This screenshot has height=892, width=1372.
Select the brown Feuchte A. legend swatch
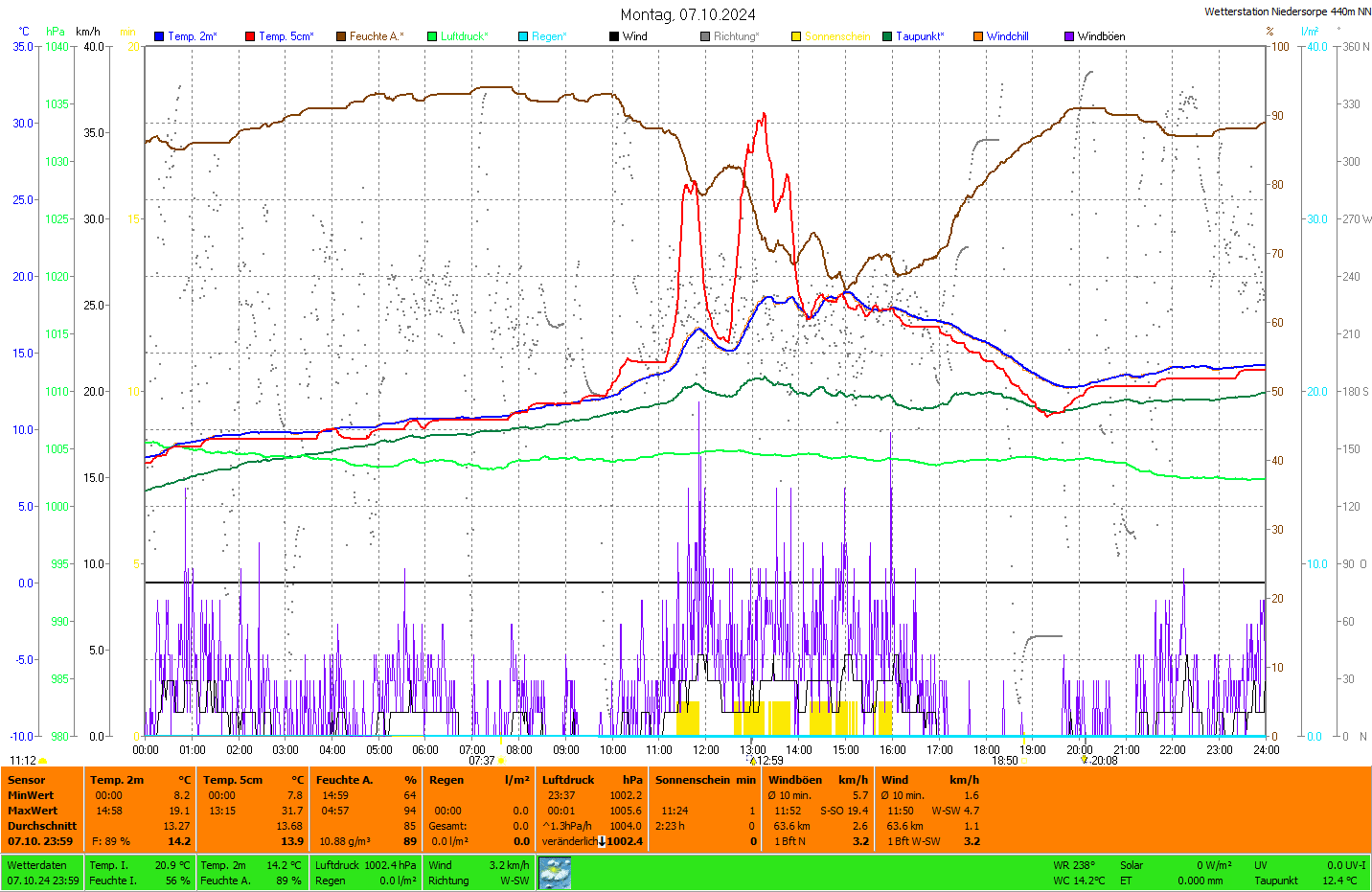pos(341,36)
